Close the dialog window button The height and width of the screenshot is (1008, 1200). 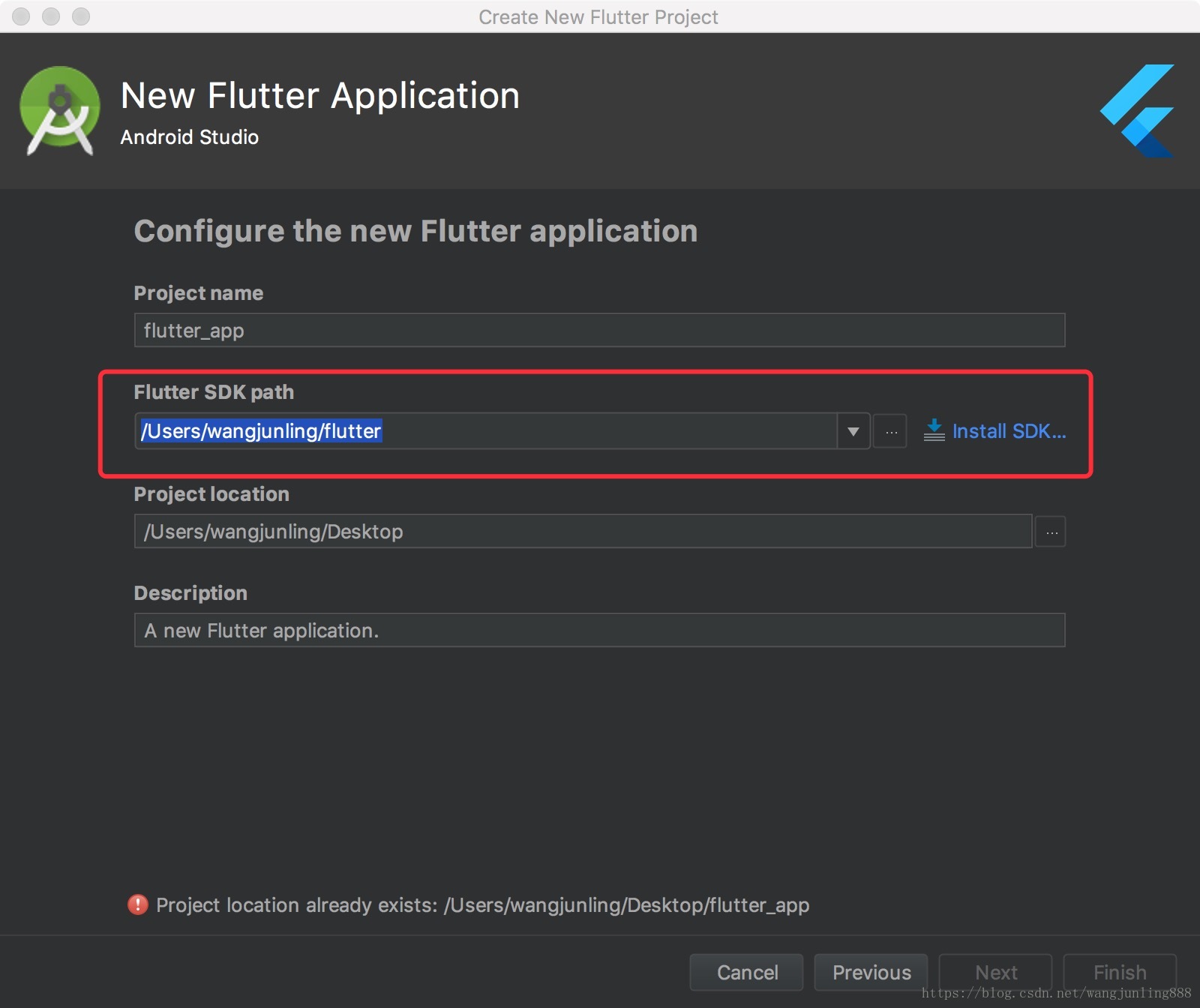[x=22, y=16]
